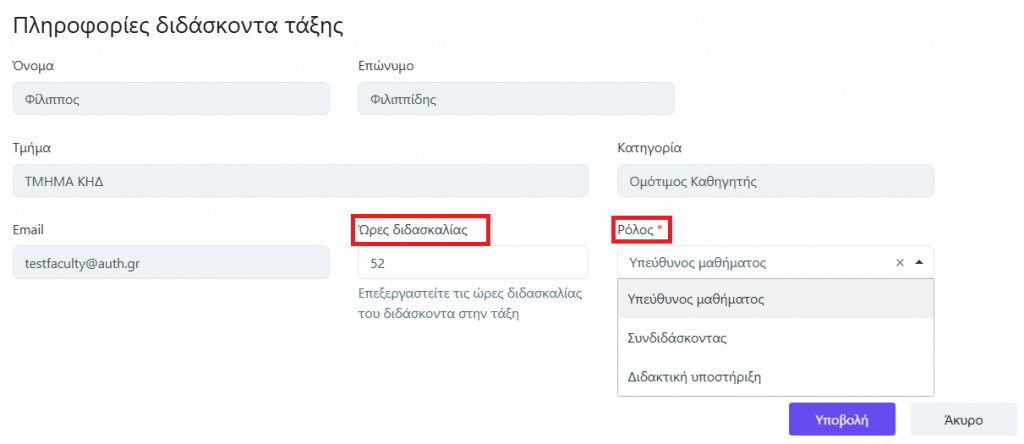Clear the selected role with the x icon
This screenshot has height=444, width=1024.
click(899, 263)
